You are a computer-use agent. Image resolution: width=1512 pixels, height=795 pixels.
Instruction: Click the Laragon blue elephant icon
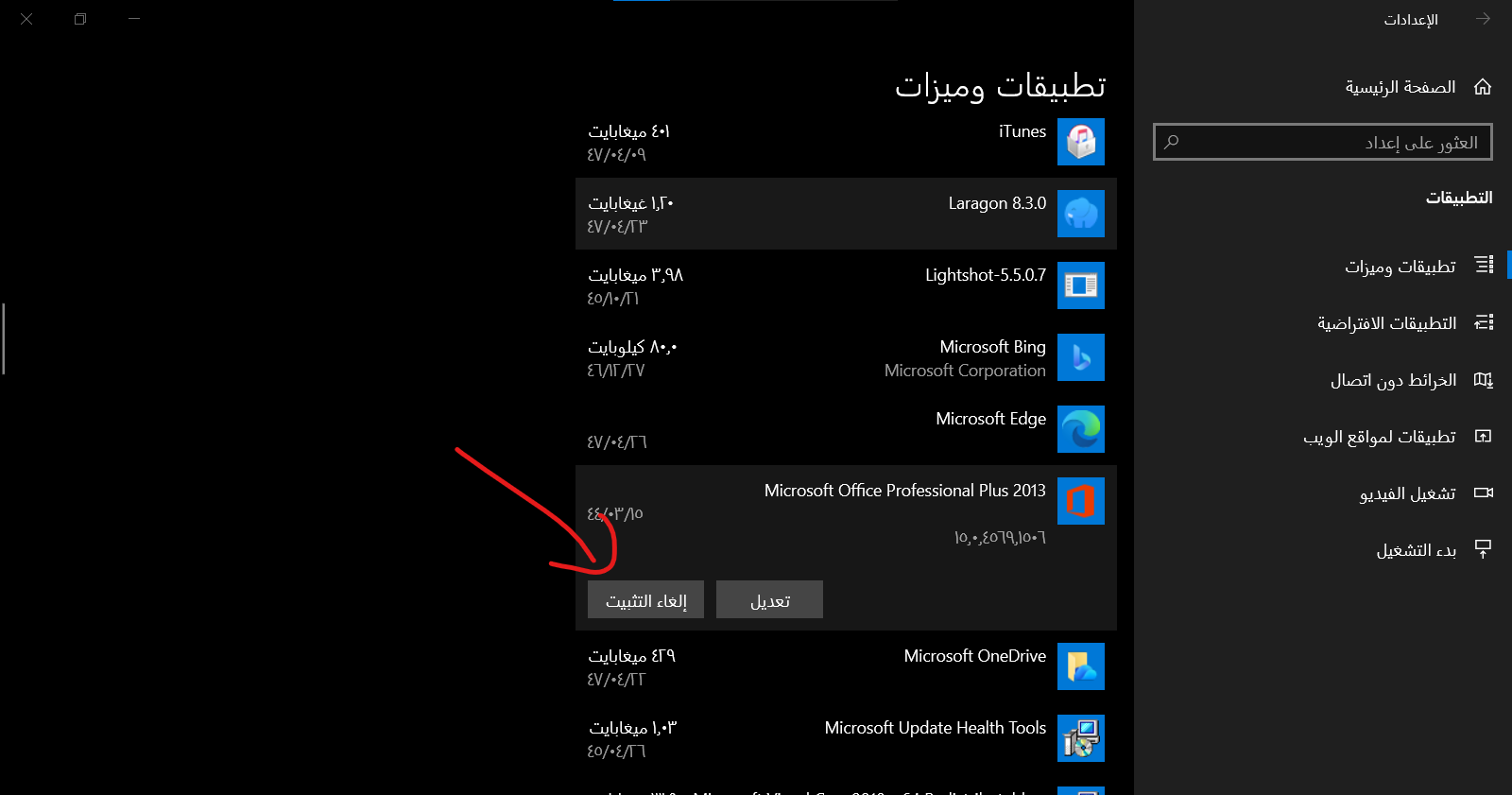(1080, 214)
